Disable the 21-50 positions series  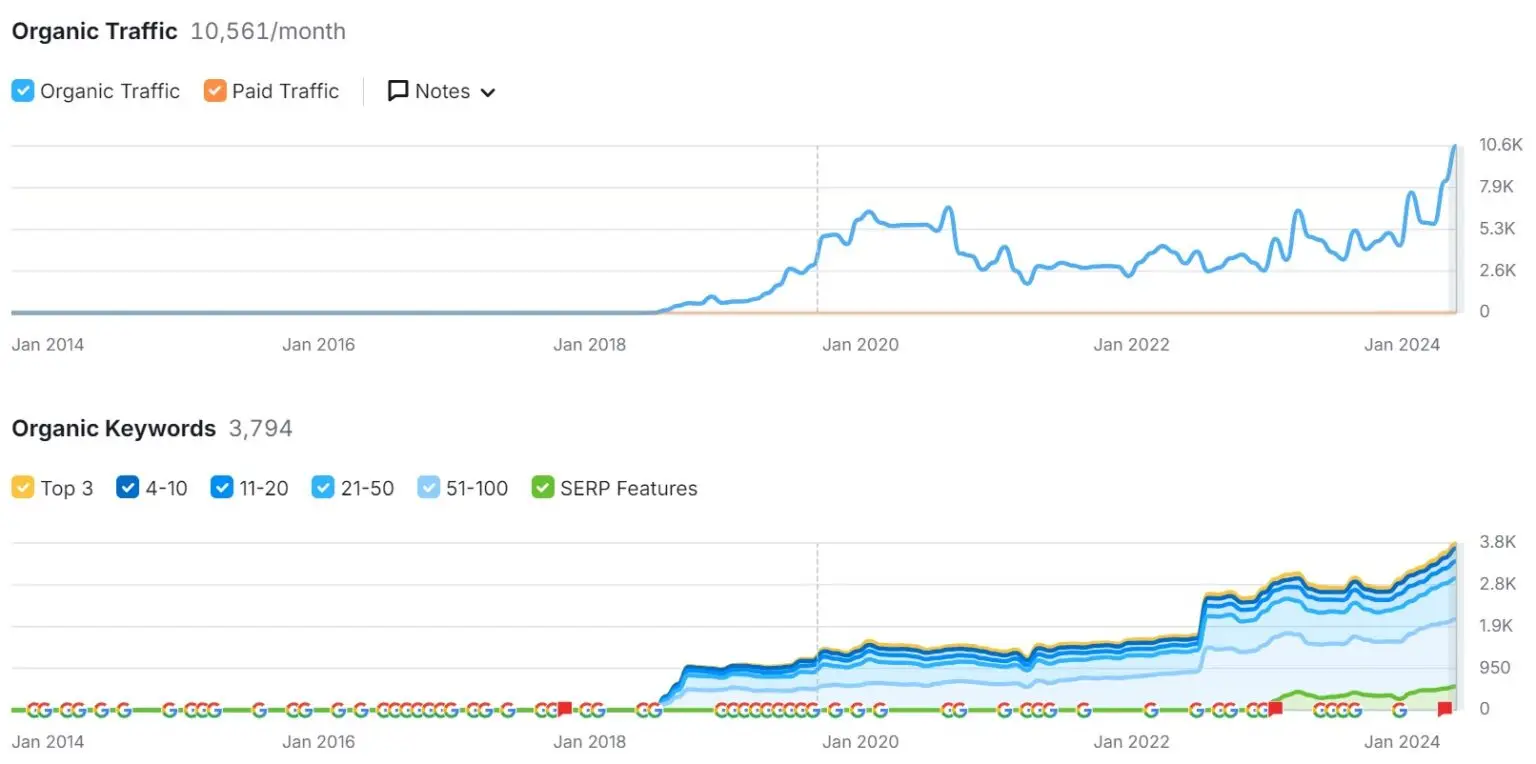click(323, 488)
